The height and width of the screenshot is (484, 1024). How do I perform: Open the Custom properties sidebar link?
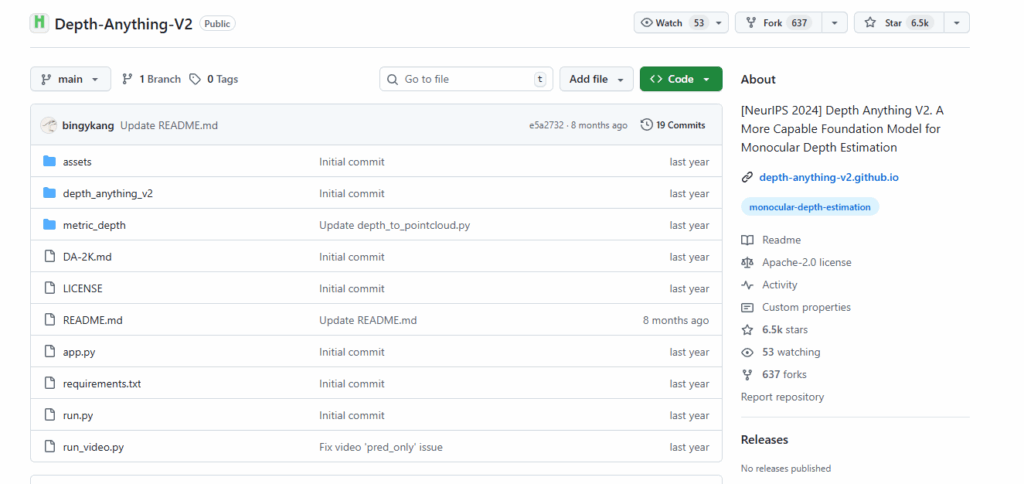(807, 307)
